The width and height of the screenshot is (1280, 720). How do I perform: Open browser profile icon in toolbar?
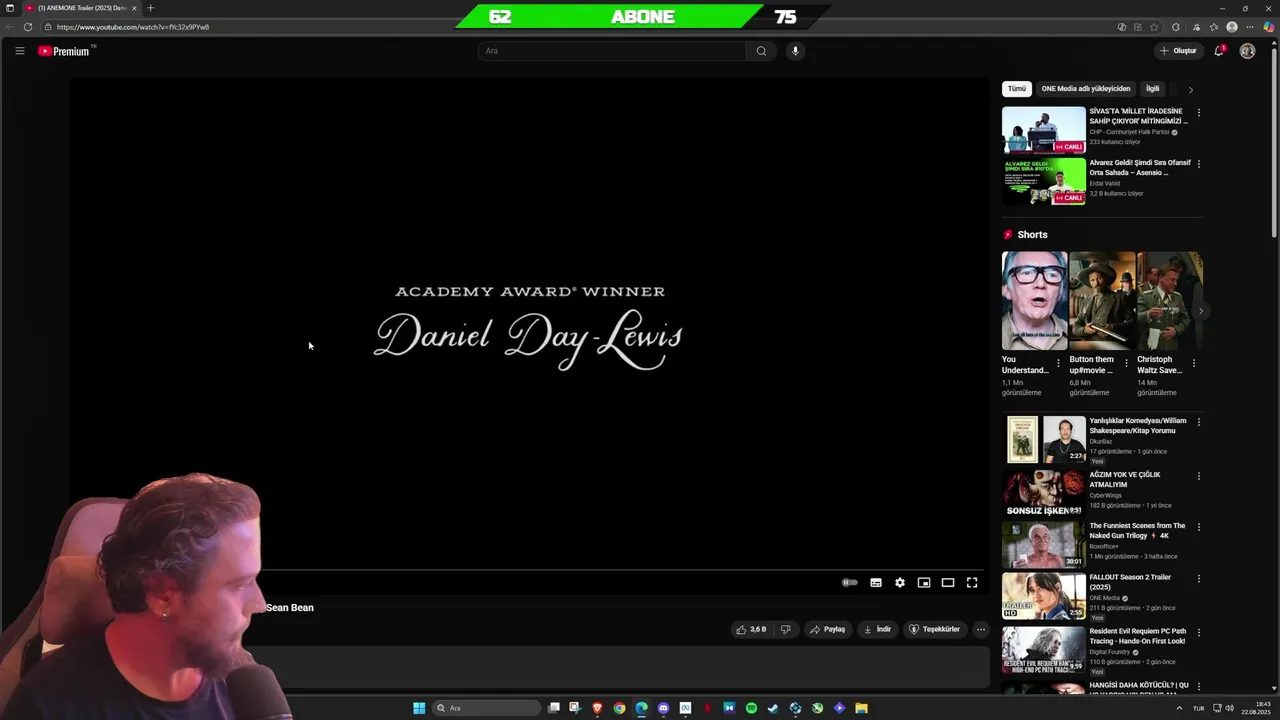pos(1232,27)
